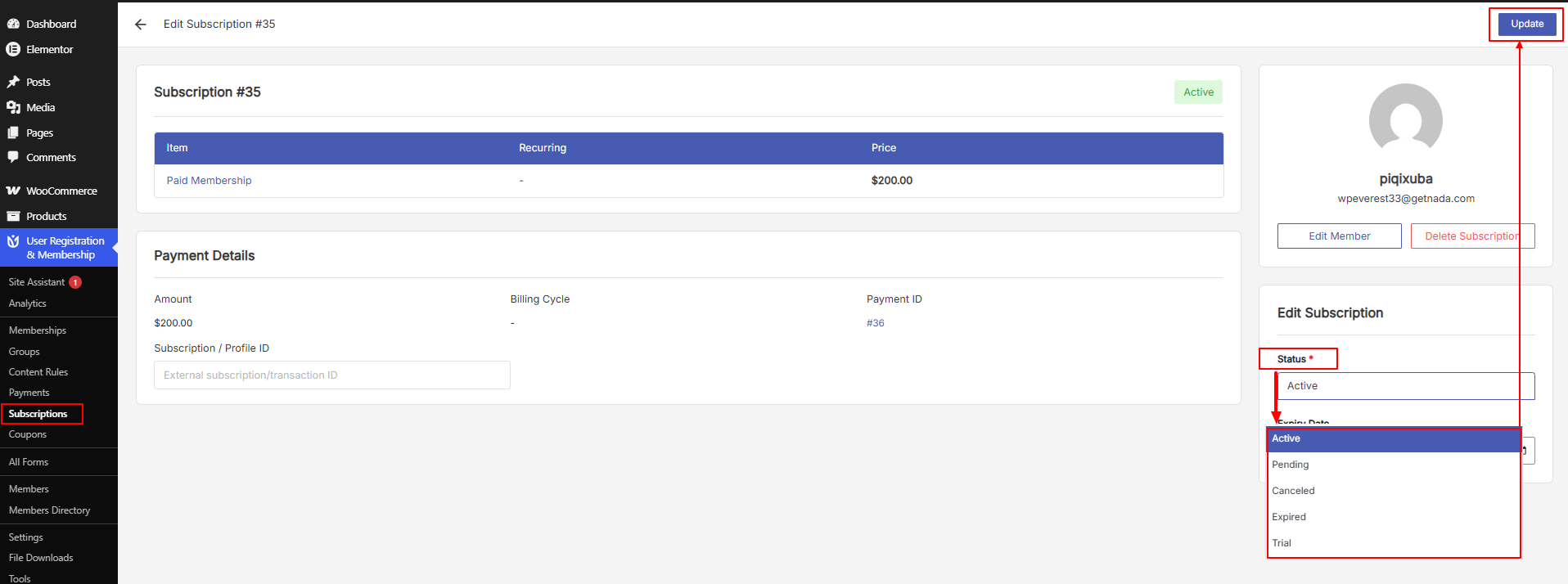Open Members Directory submenu
This screenshot has width=1568, height=584.
pyautogui.click(x=49, y=510)
